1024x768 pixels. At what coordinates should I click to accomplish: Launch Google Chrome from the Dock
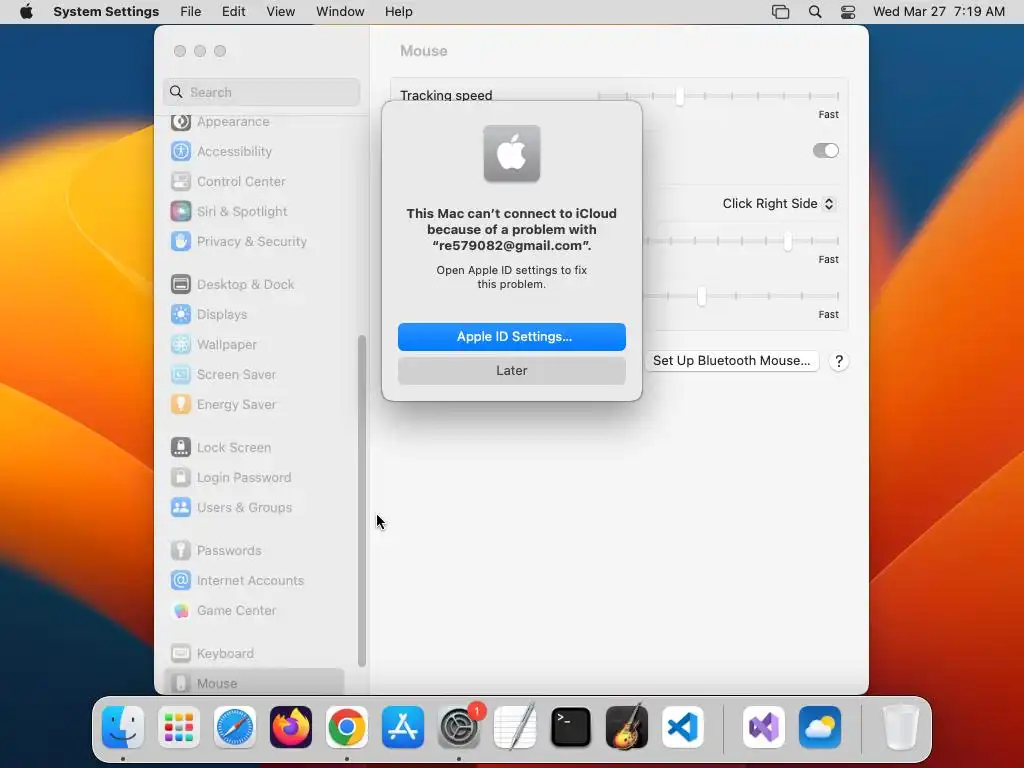[347, 727]
